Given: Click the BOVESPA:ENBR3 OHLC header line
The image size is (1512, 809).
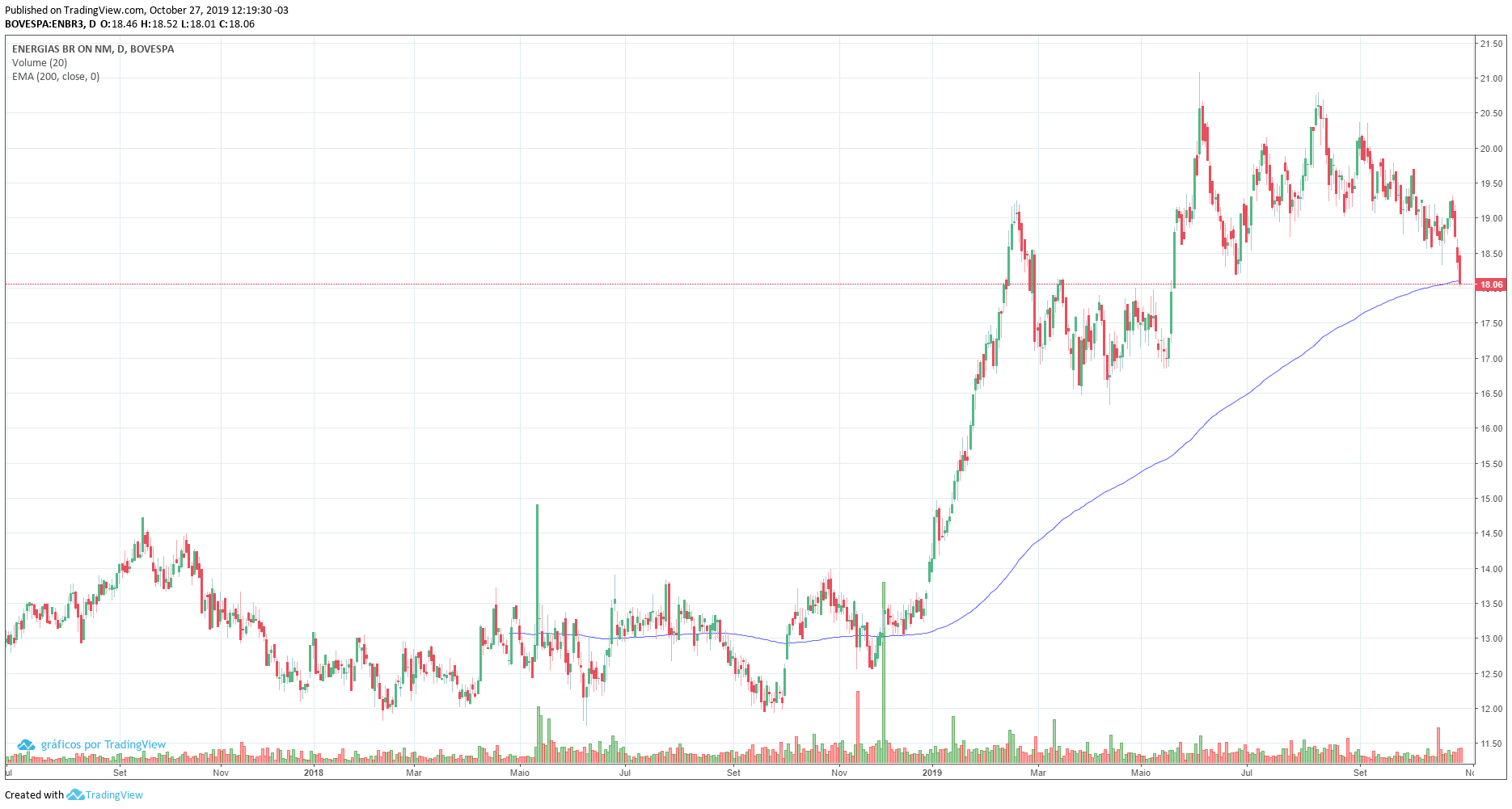Looking at the screenshot, I should coord(129,24).
